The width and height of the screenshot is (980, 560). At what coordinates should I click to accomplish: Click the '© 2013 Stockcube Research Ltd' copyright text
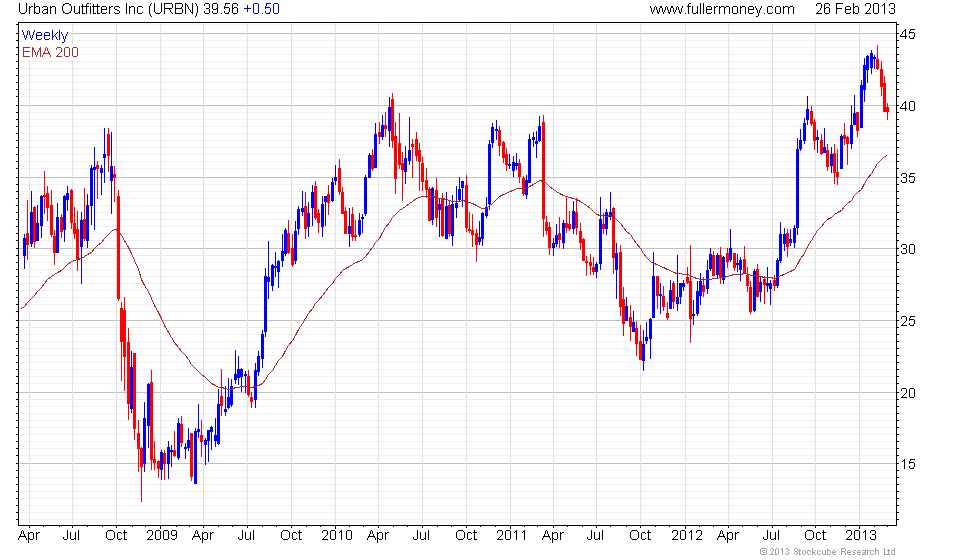pos(827,552)
